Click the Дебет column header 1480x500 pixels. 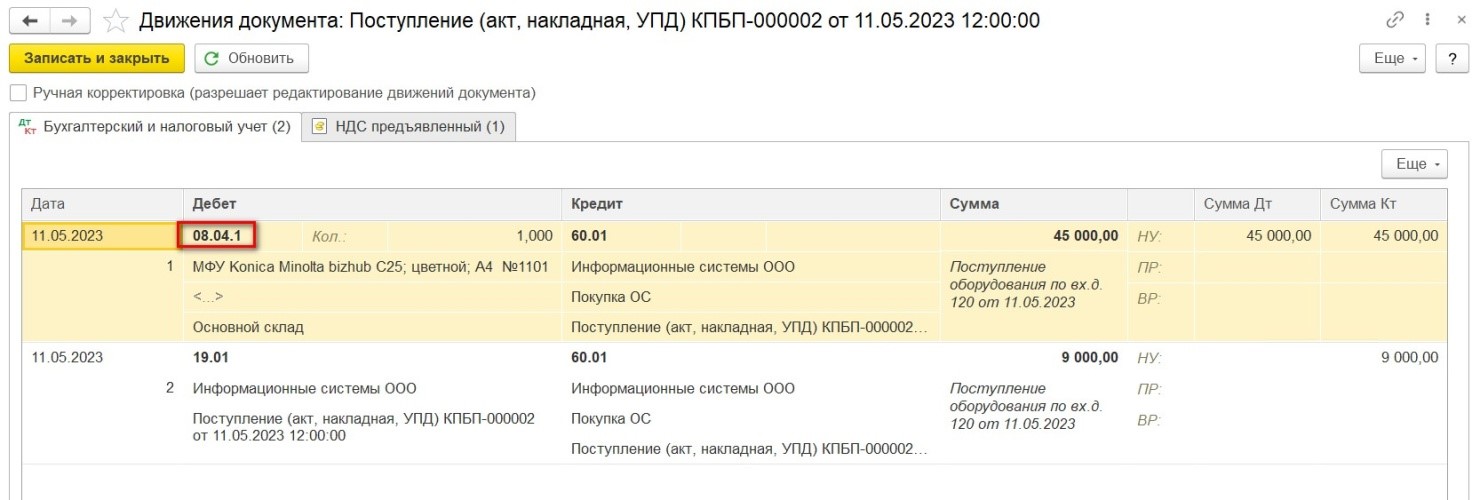[x=214, y=204]
